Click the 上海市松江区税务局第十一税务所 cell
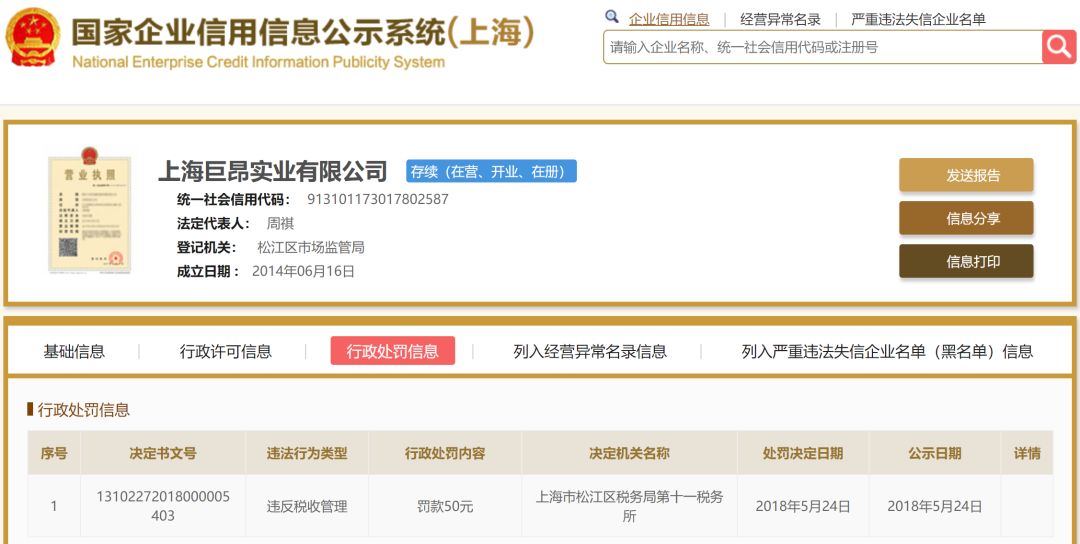 630,506
